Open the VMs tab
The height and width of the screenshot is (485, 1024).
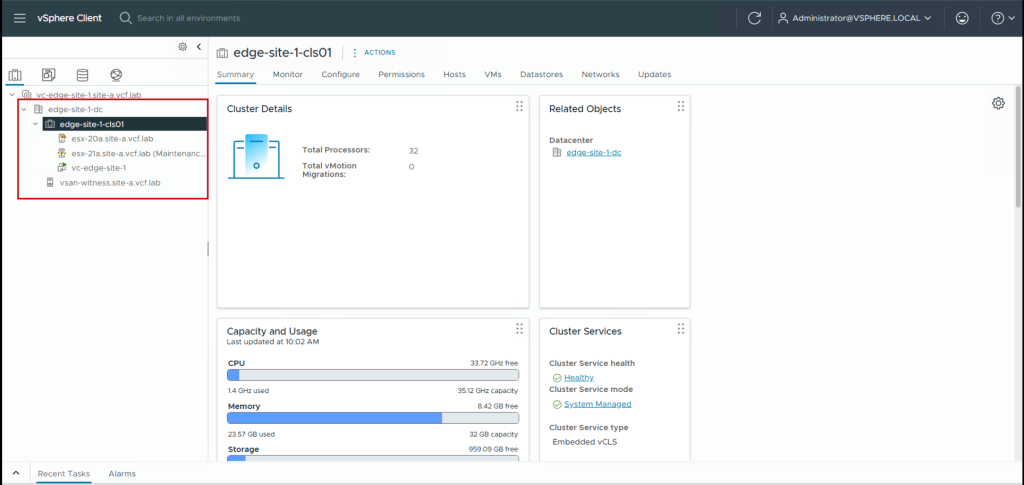pyautogui.click(x=493, y=74)
